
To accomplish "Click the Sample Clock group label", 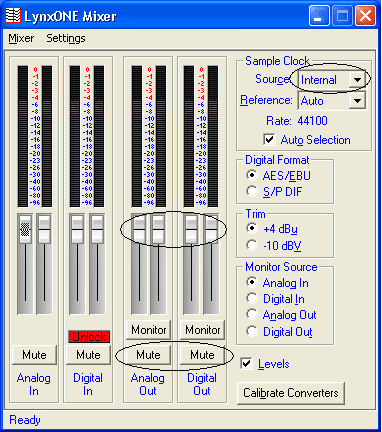I will tap(277, 61).
